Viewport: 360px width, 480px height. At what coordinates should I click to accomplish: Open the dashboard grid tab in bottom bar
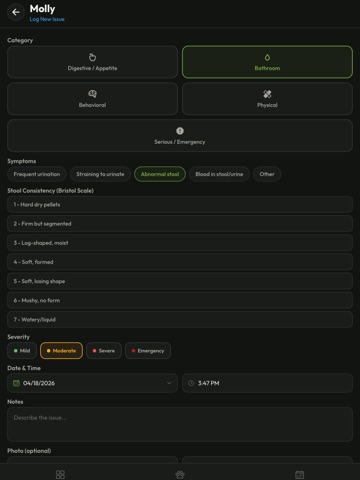60,474
